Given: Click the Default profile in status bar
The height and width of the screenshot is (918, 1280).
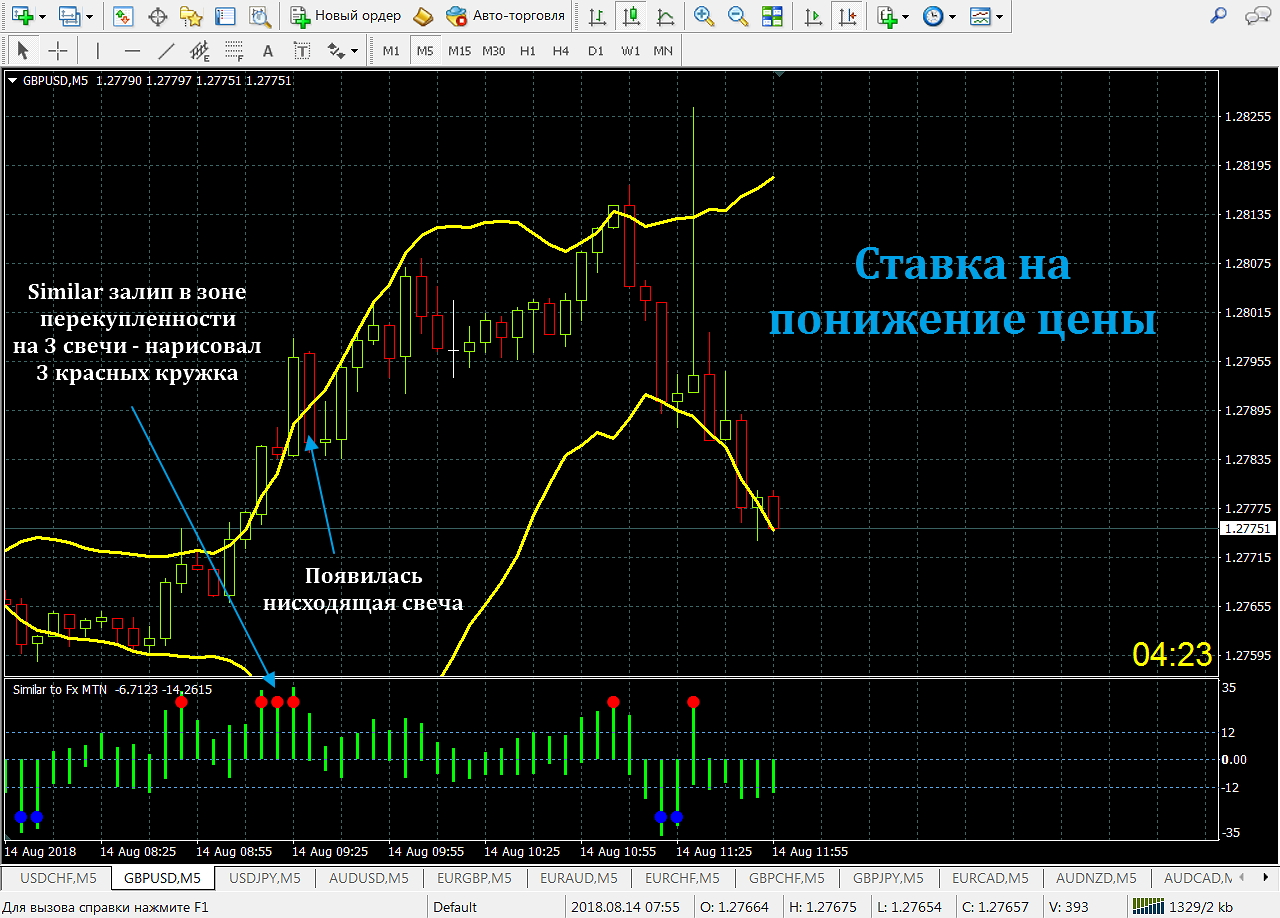Looking at the screenshot, I should 455,907.
